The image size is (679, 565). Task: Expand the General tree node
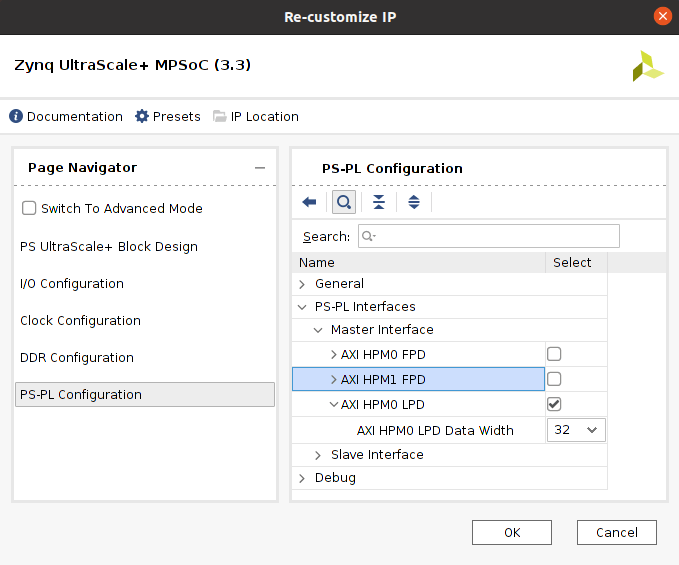tap(302, 284)
